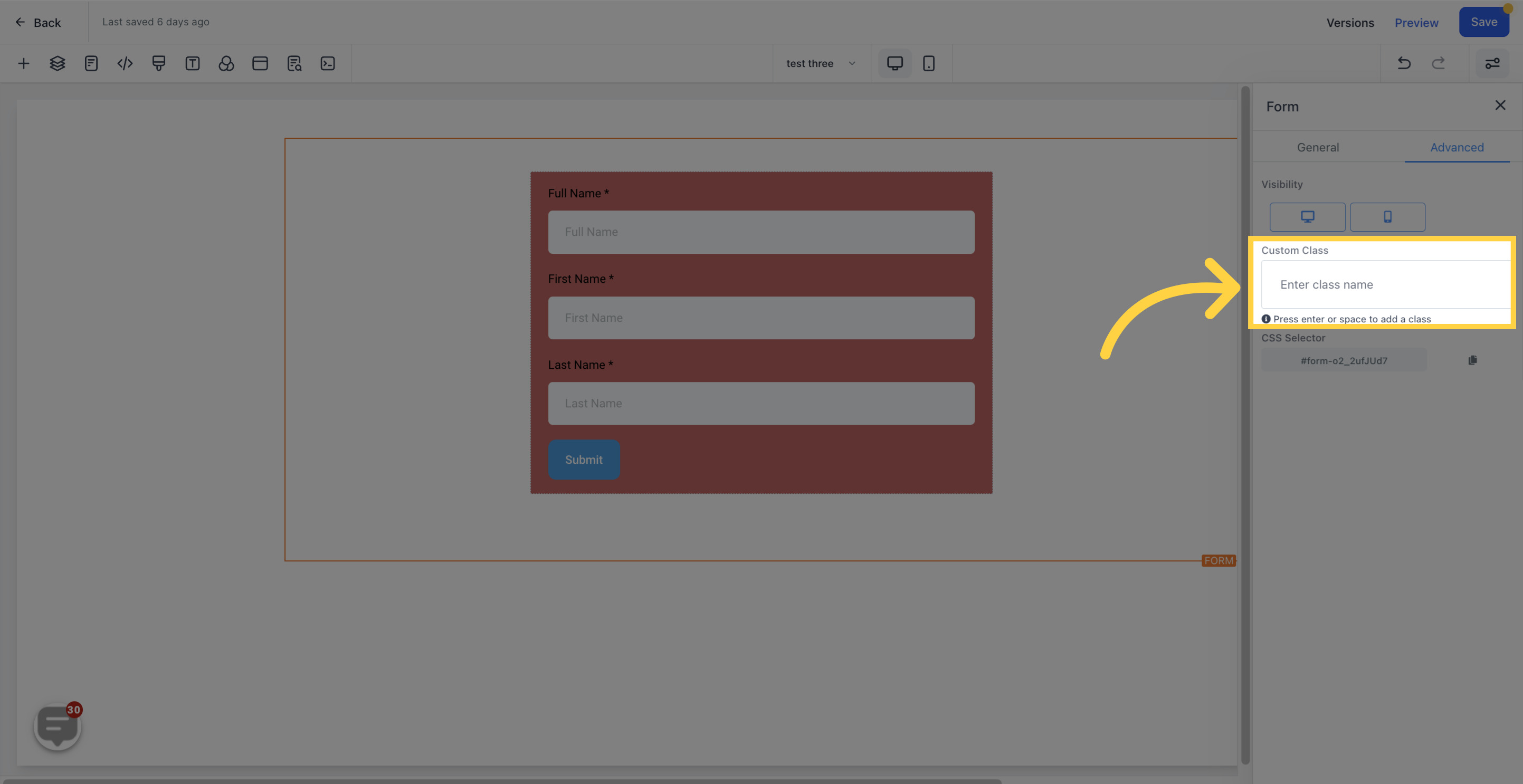Open the 'test three' page dropdown

click(x=821, y=63)
